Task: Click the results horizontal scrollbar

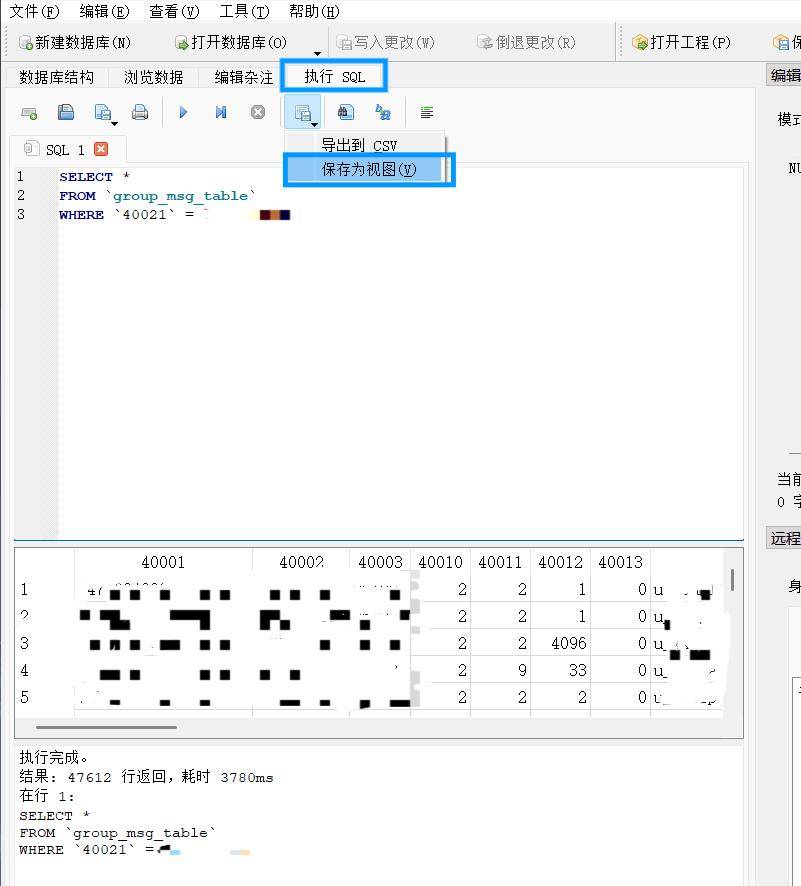Action: (106, 727)
